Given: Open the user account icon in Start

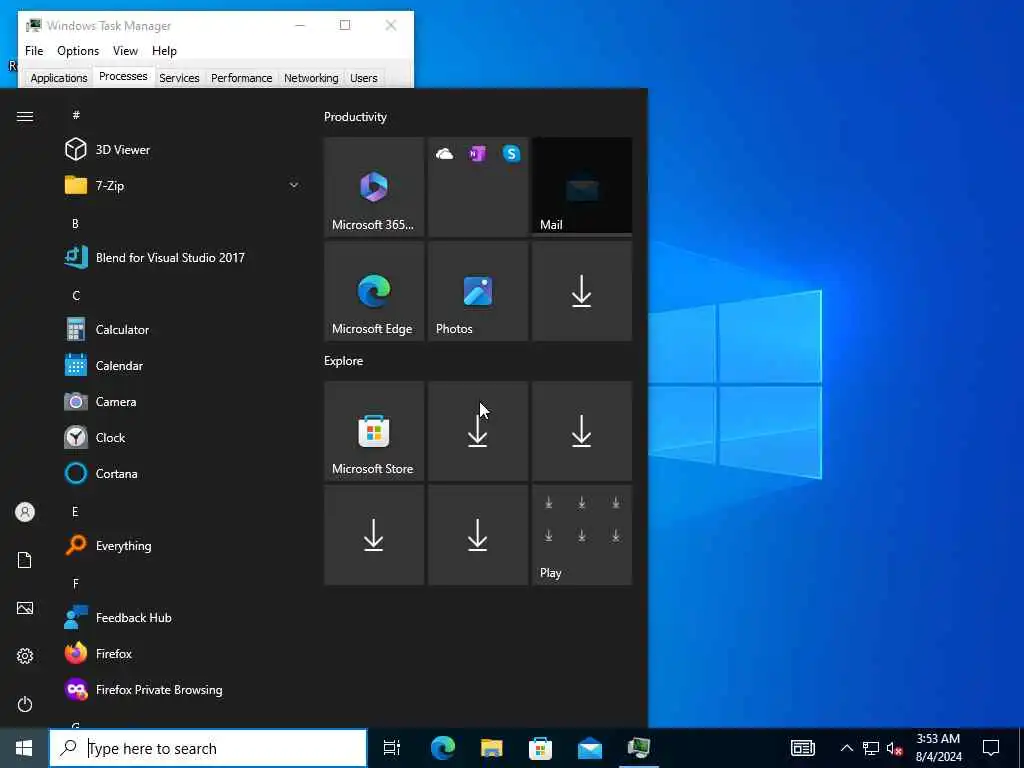Looking at the screenshot, I should (x=25, y=512).
